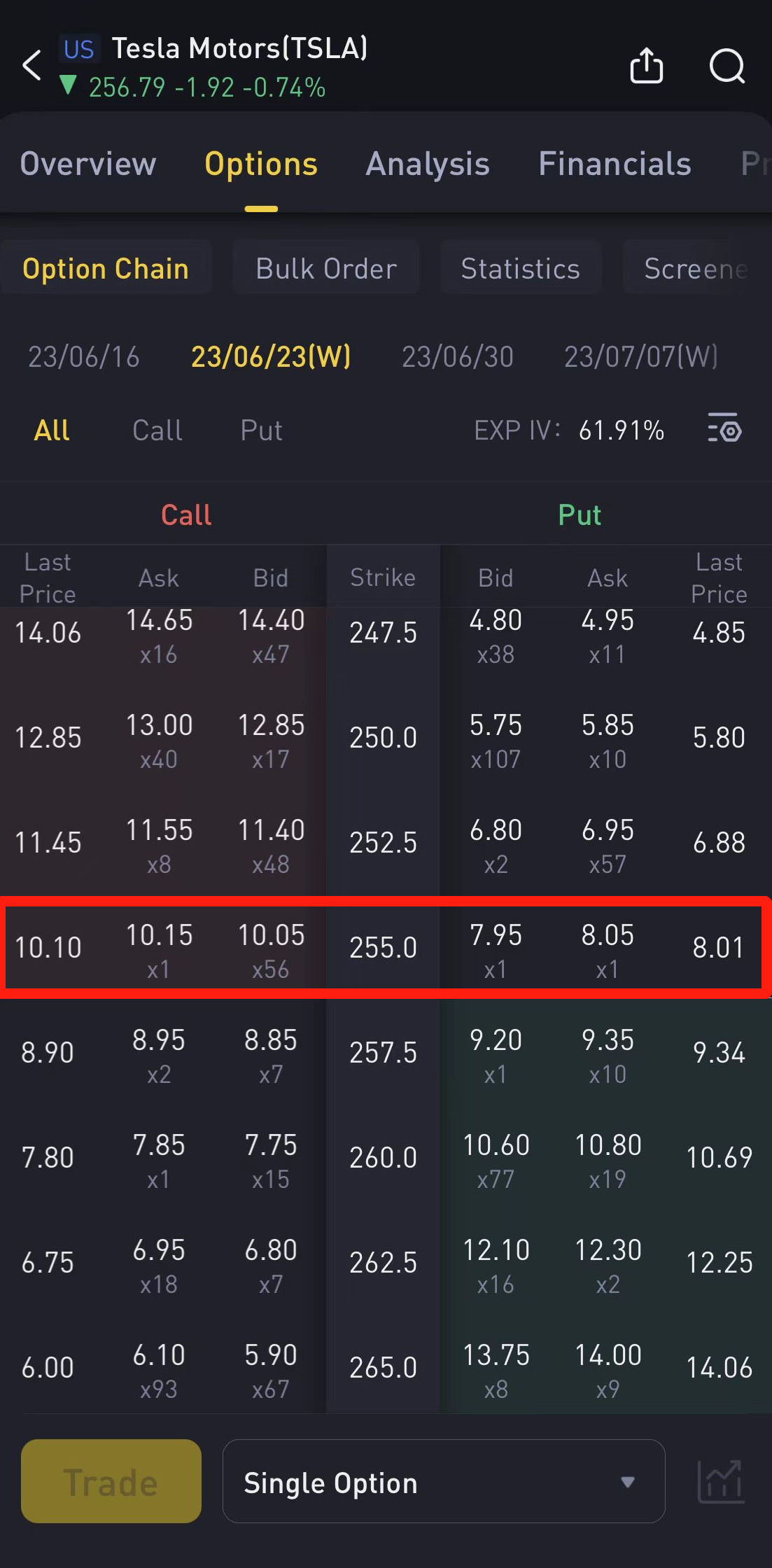The width and height of the screenshot is (772, 1568).
Task: Filter the chain to Call only
Action: coord(157,430)
